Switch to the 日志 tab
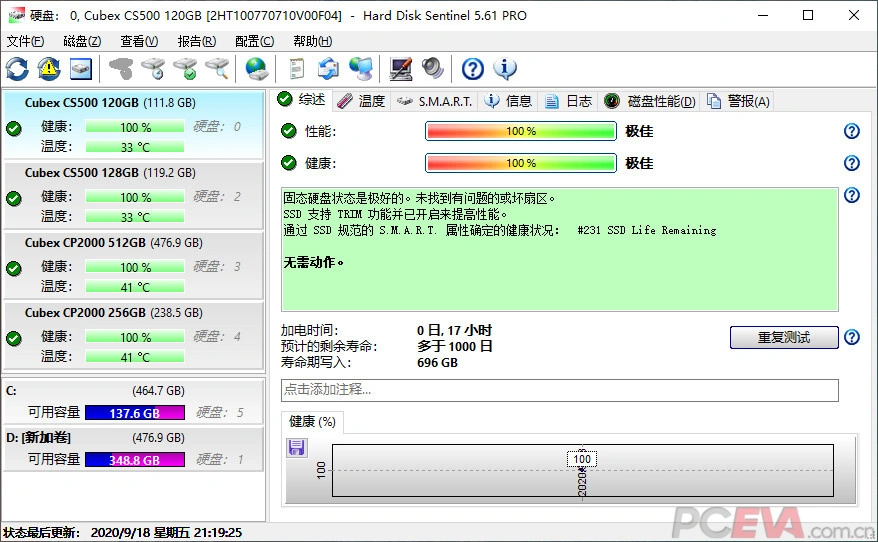The image size is (878, 542). (569, 101)
